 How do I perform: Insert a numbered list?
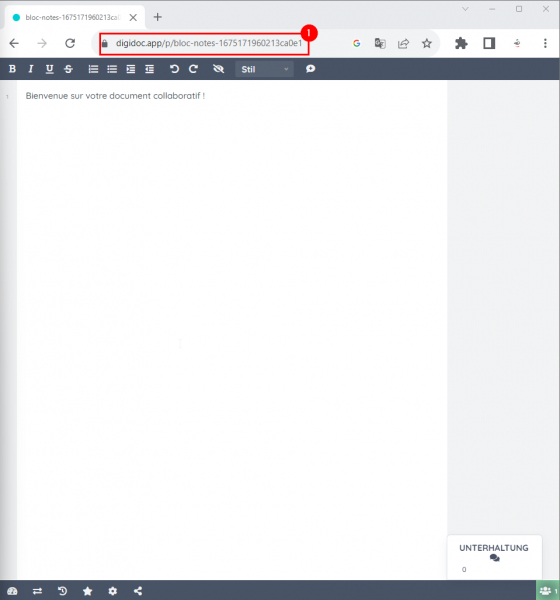[x=93, y=69]
